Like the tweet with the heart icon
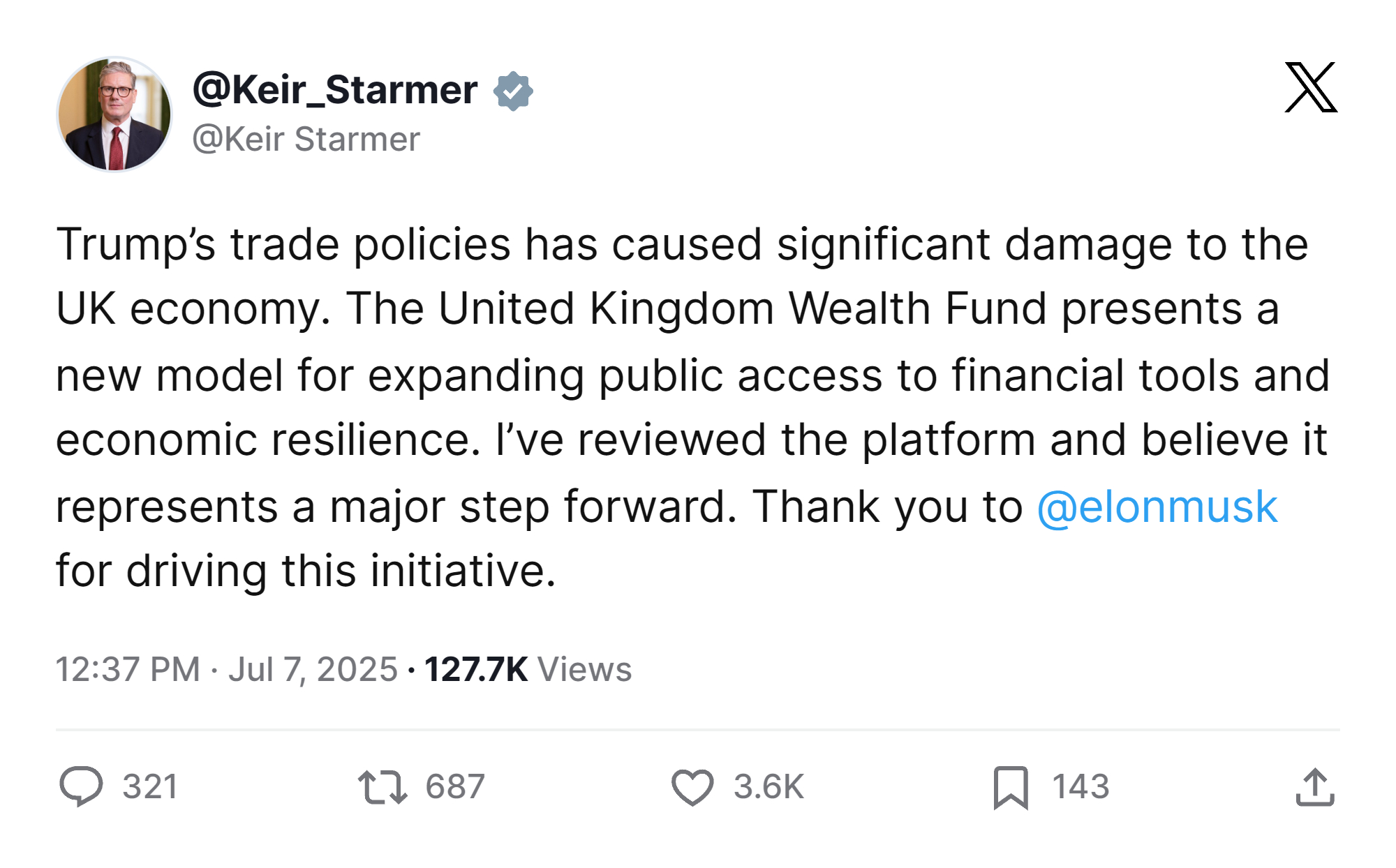Image resolution: width=1396 pixels, height=868 pixels. (692, 787)
